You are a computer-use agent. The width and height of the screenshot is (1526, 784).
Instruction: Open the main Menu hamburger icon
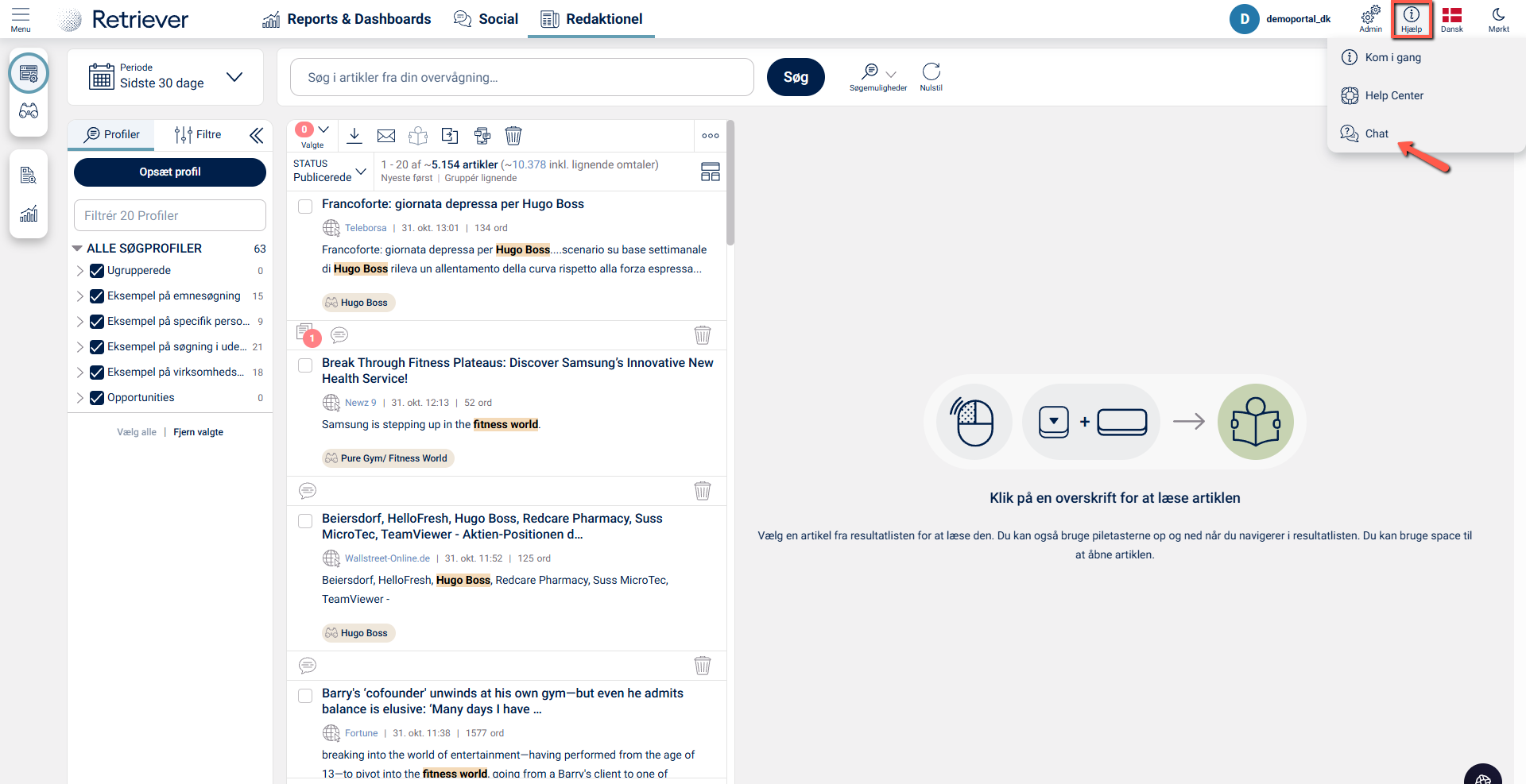(x=21, y=19)
